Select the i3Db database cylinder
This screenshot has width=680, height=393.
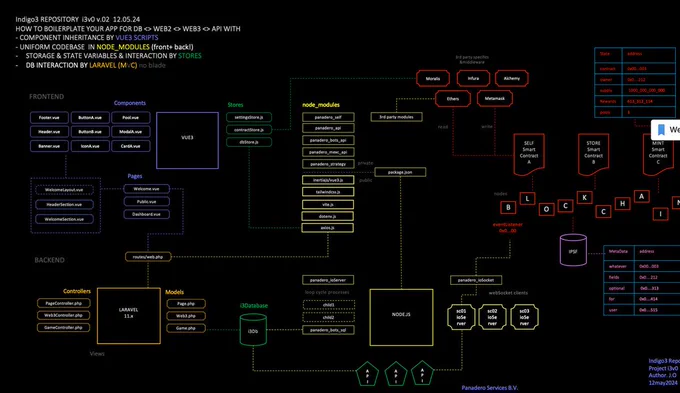(x=253, y=330)
